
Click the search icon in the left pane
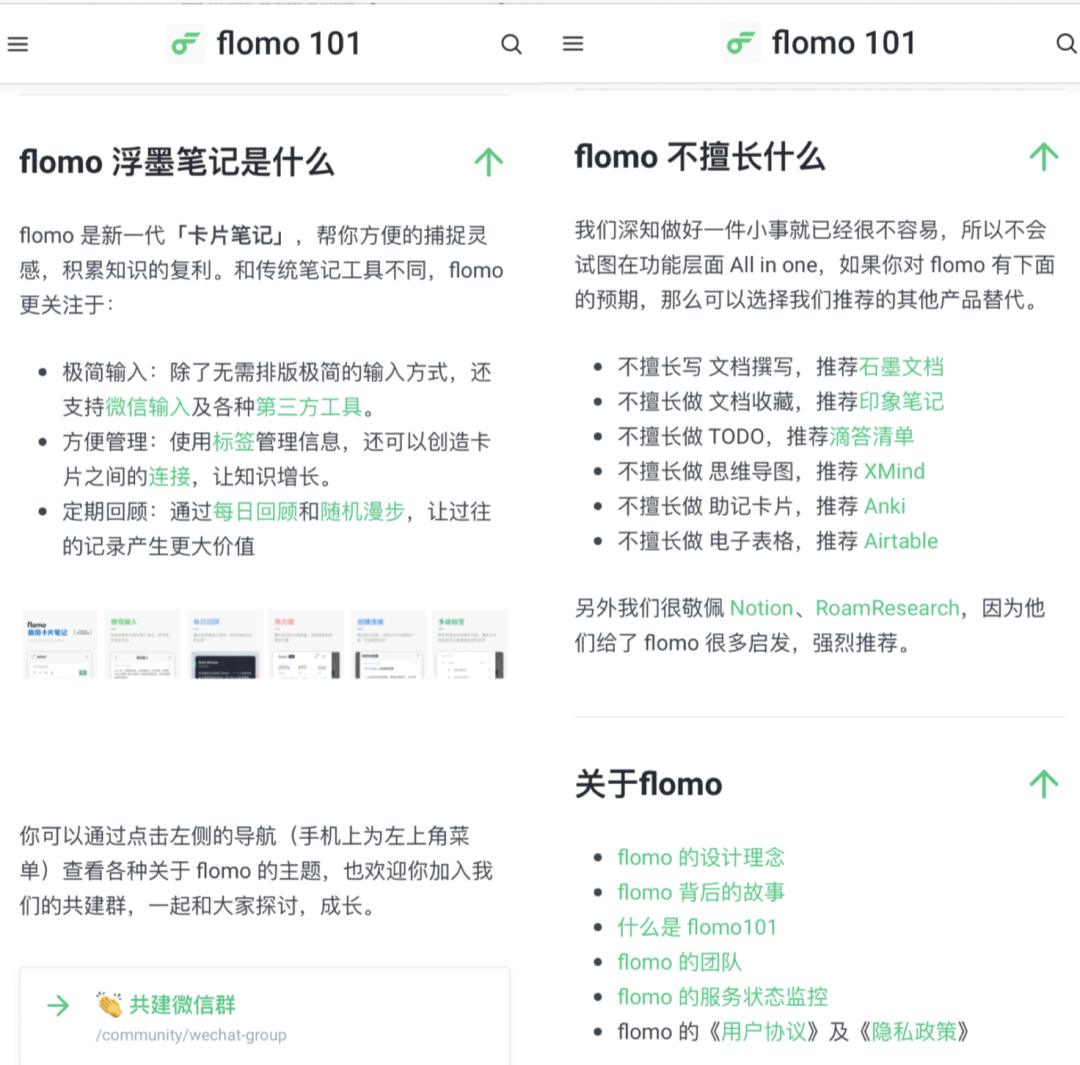[511, 44]
